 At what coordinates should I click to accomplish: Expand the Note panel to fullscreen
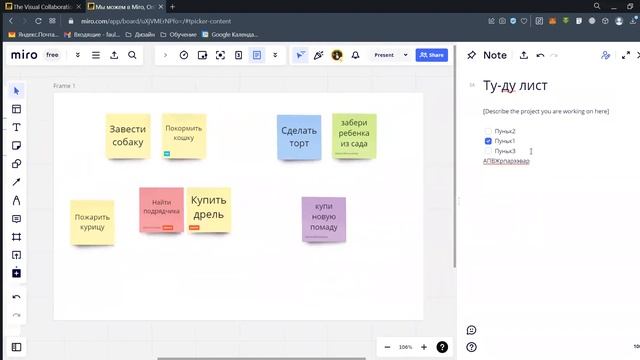click(626, 55)
